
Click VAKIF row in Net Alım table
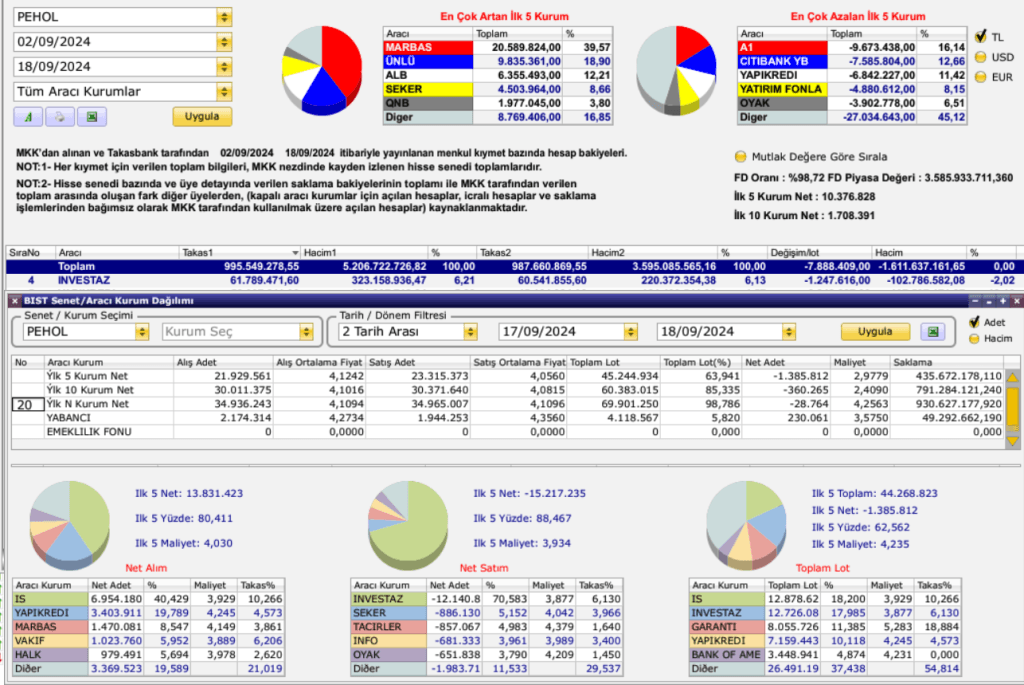click(x=149, y=641)
